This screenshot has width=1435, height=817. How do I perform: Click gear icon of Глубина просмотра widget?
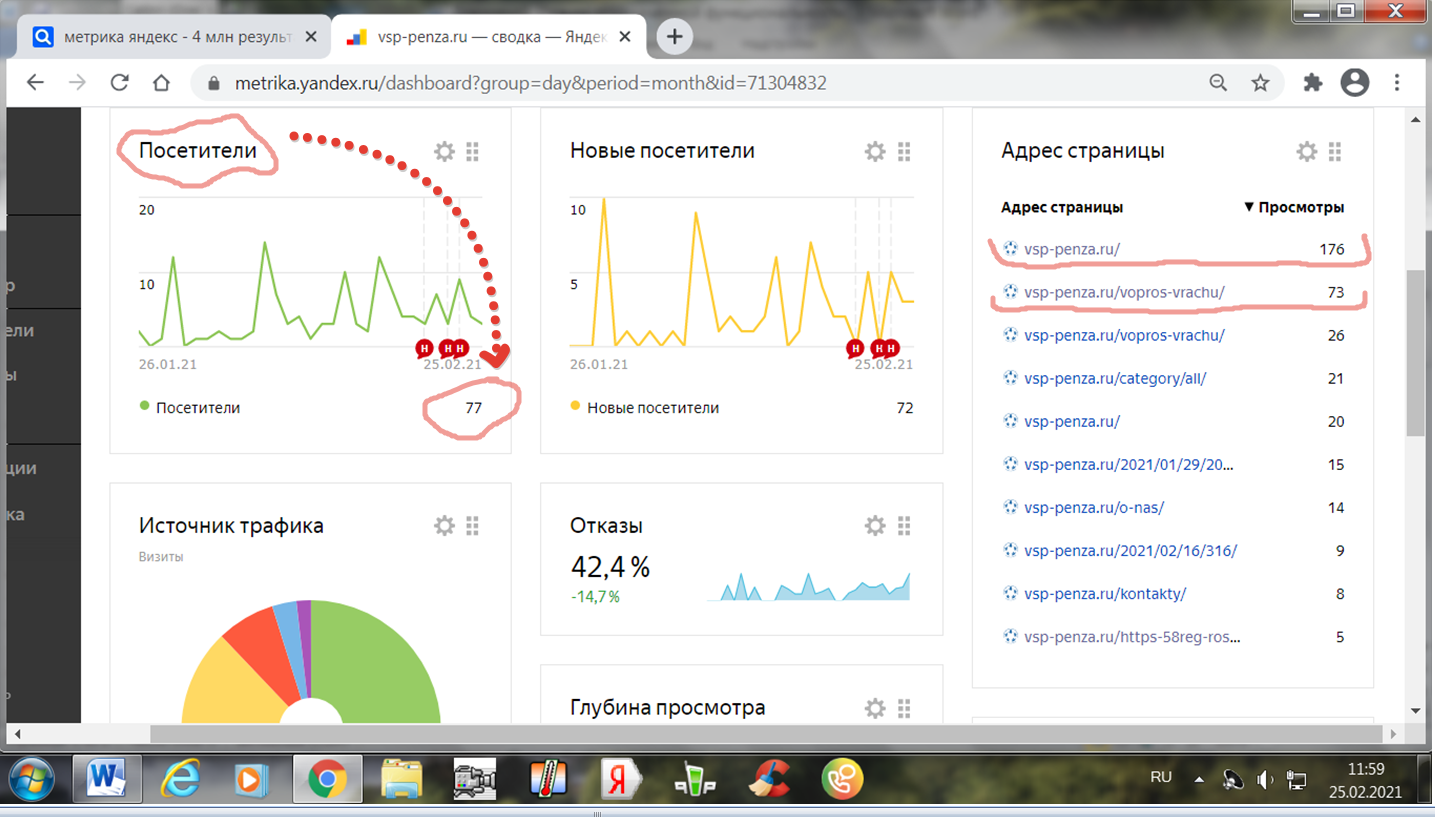point(875,709)
